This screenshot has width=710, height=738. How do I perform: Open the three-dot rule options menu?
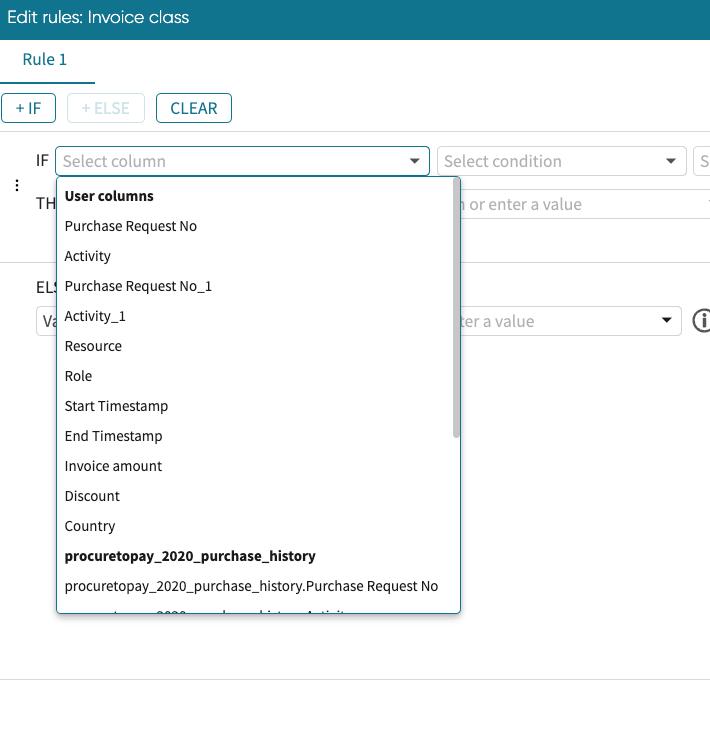point(16,186)
